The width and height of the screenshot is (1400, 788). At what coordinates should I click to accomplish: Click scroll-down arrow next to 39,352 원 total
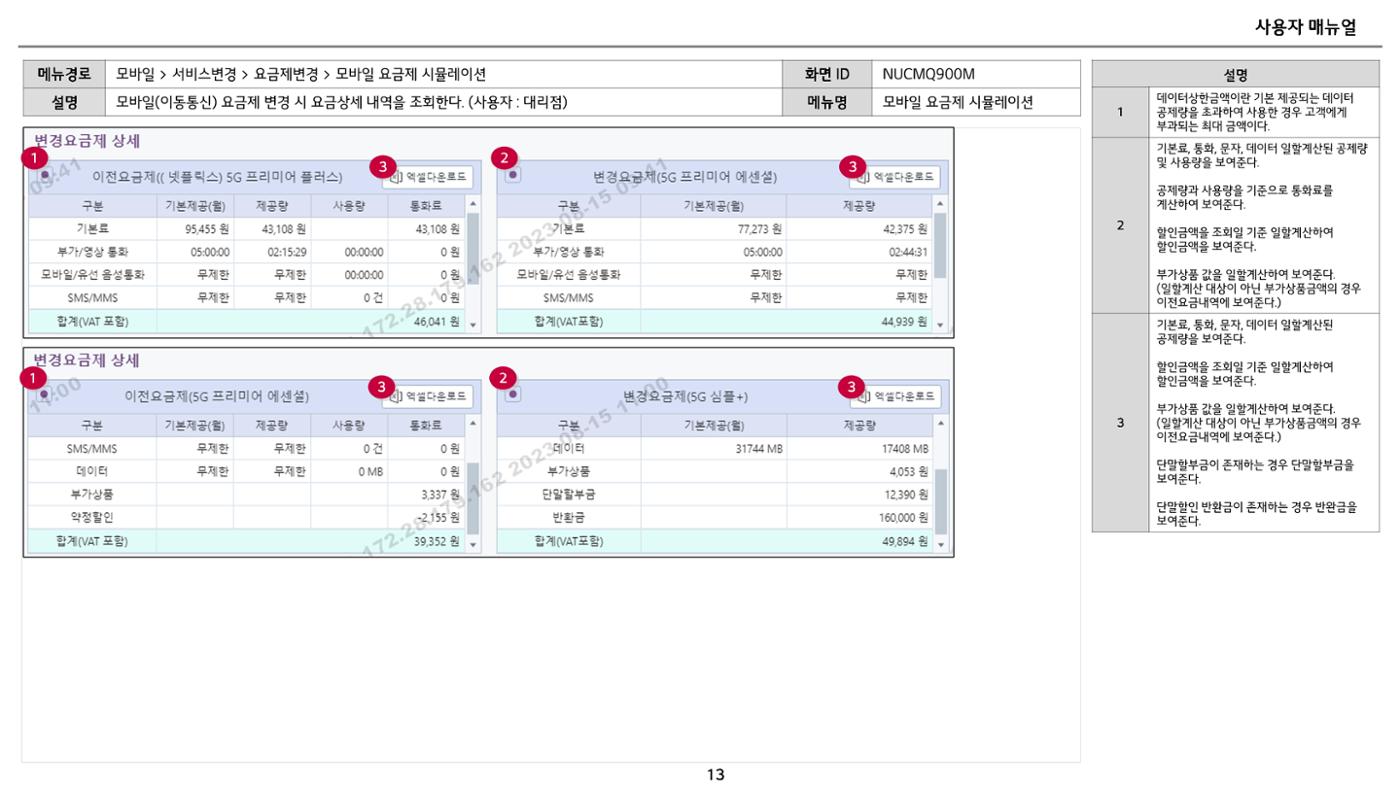pyautogui.click(x=473, y=545)
